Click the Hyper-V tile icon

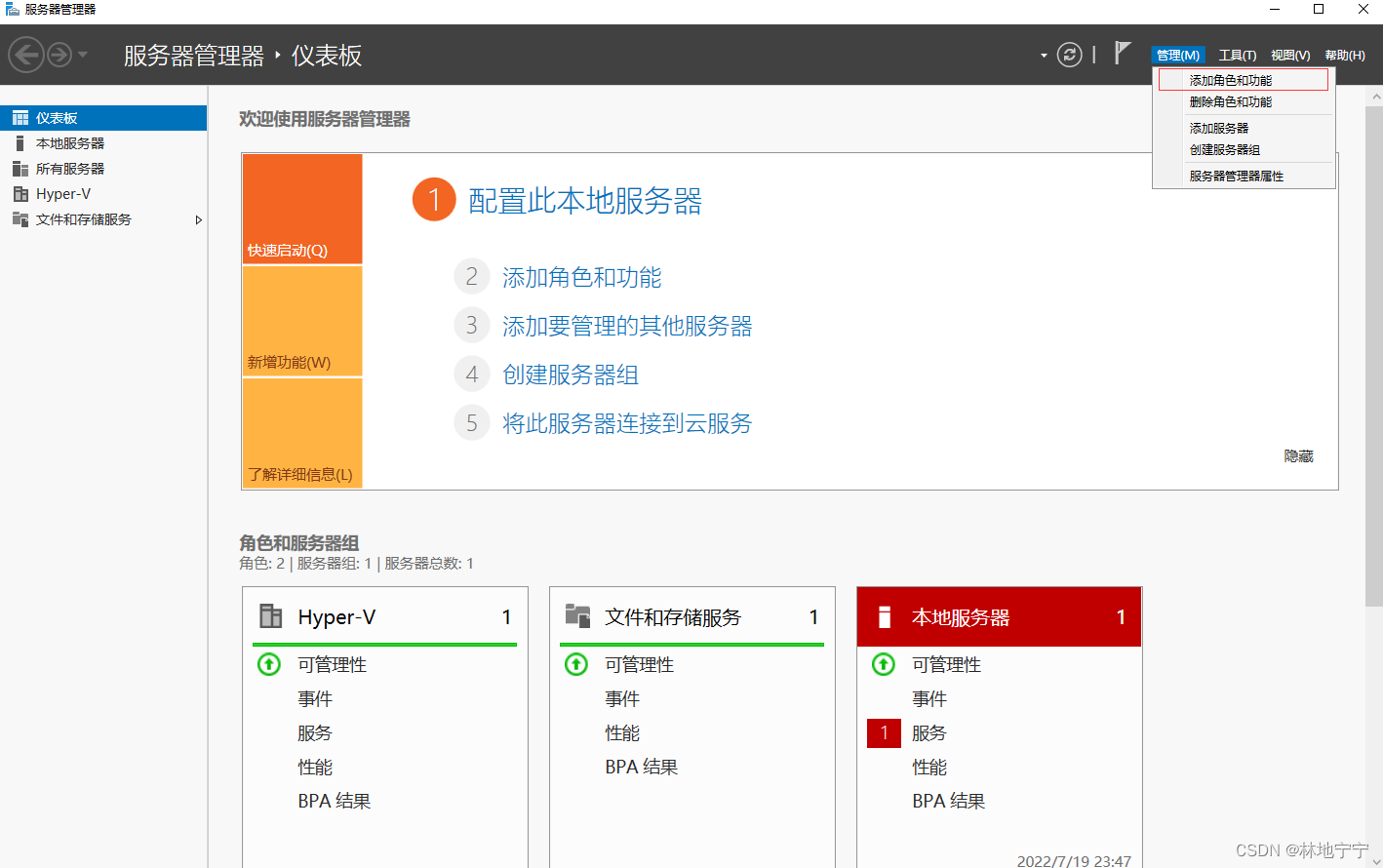[271, 616]
